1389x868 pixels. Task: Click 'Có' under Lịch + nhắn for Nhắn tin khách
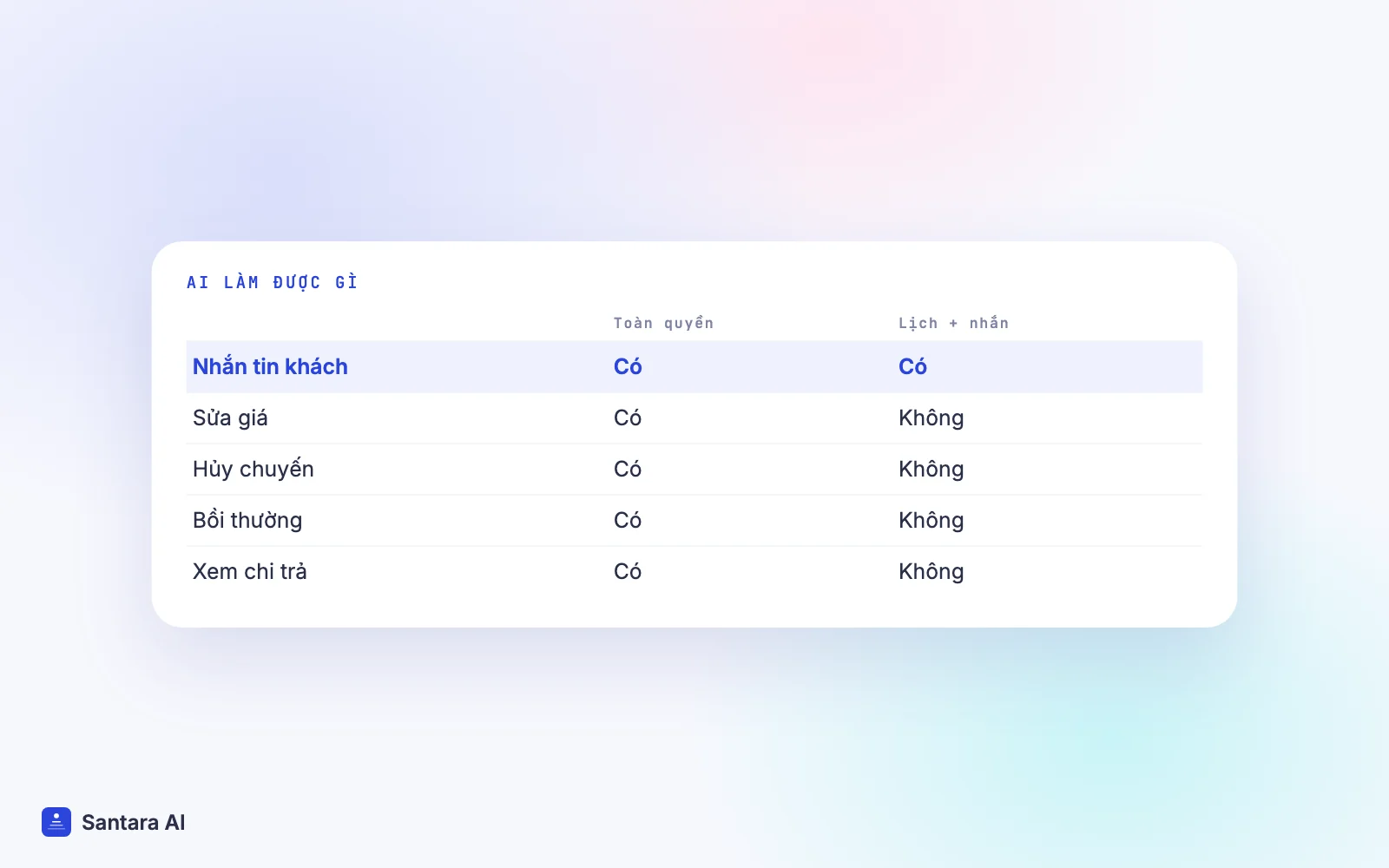pyautogui.click(x=912, y=366)
